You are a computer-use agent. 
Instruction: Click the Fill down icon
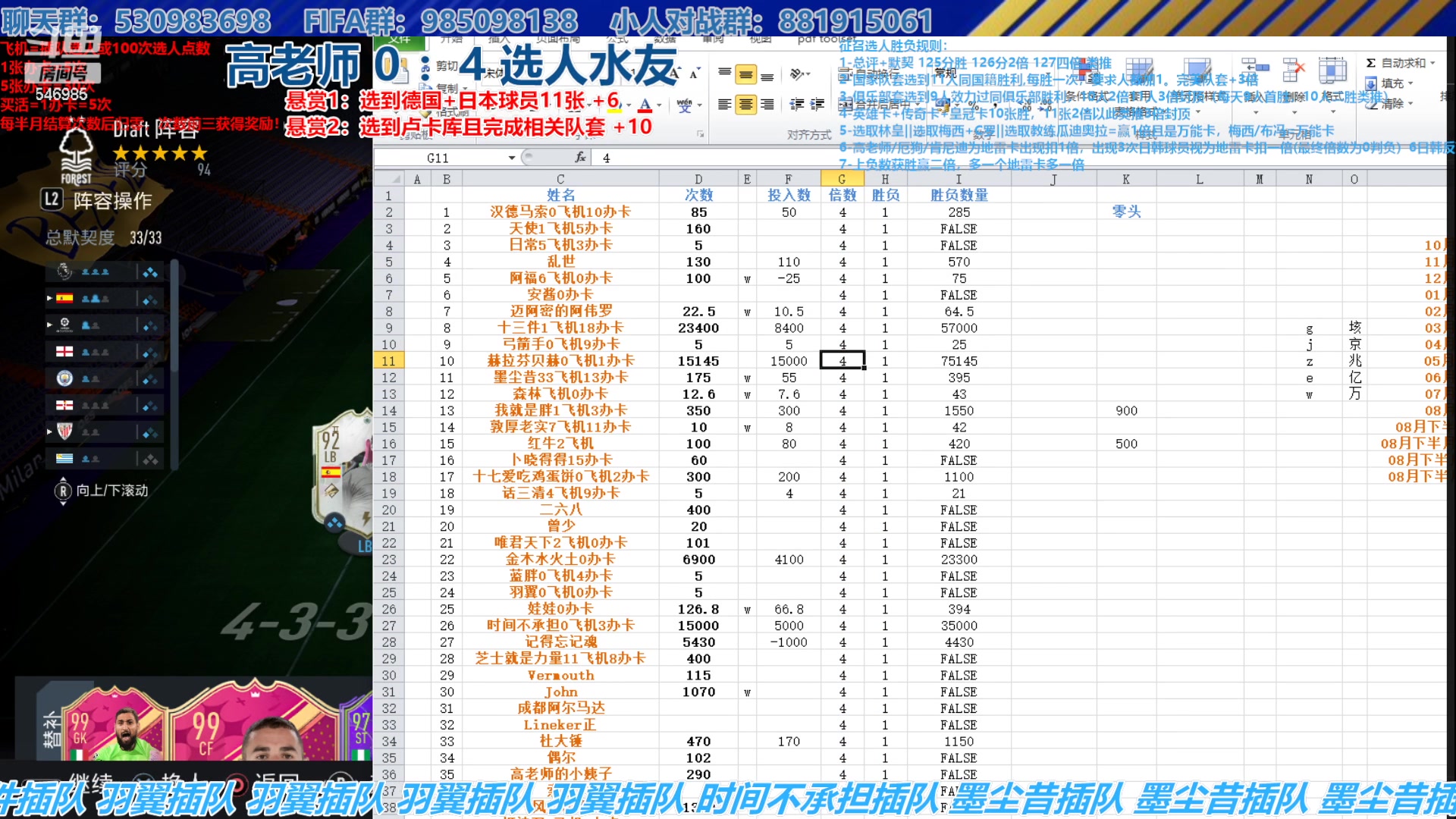[1371, 83]
